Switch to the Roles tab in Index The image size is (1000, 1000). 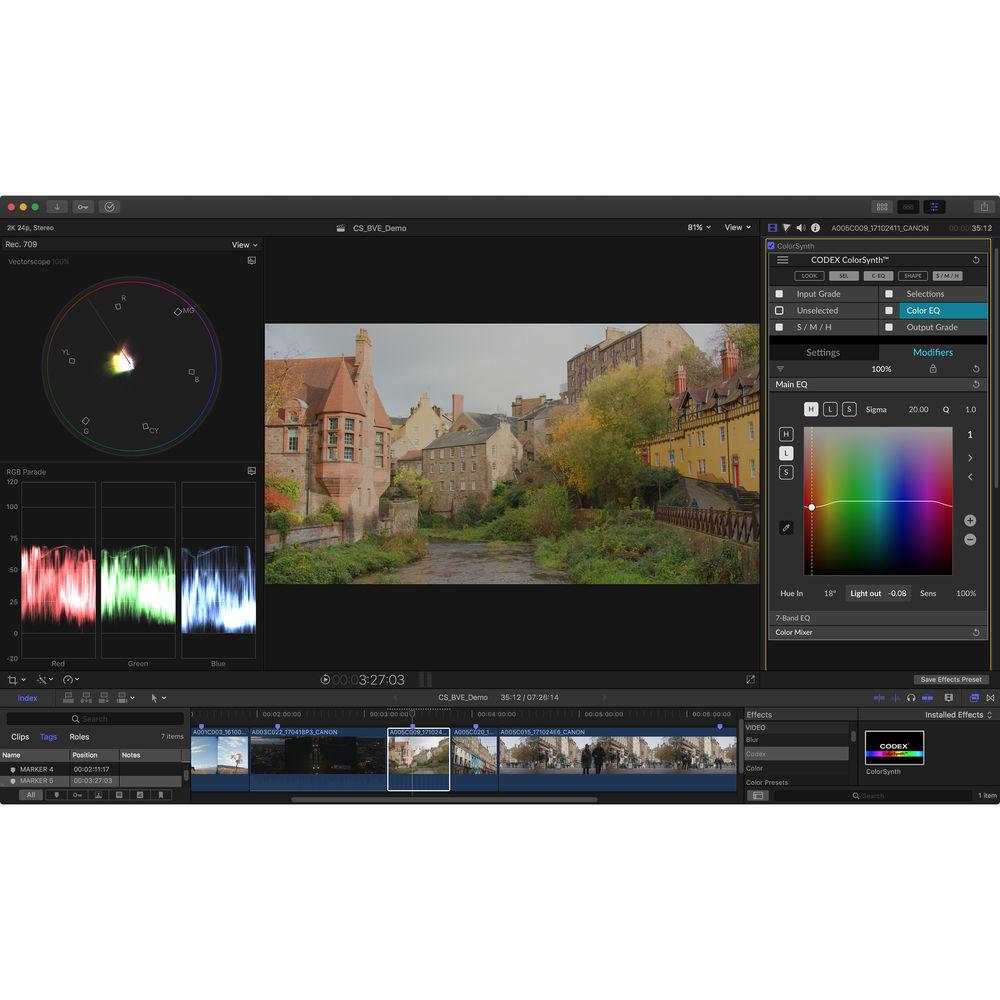tap(79, 737)
